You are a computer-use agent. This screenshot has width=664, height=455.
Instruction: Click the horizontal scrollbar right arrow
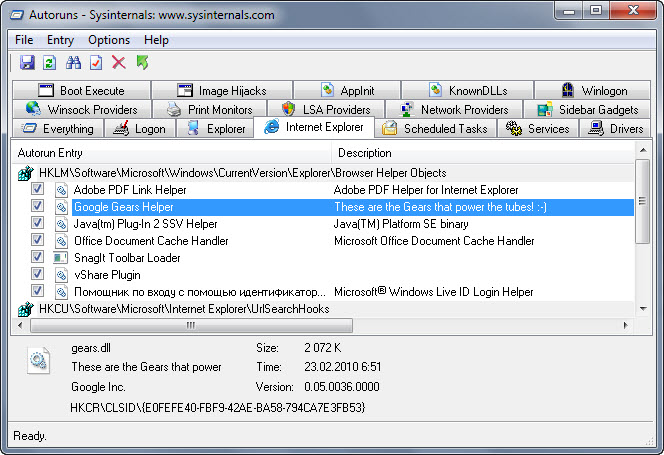point(625,325)
